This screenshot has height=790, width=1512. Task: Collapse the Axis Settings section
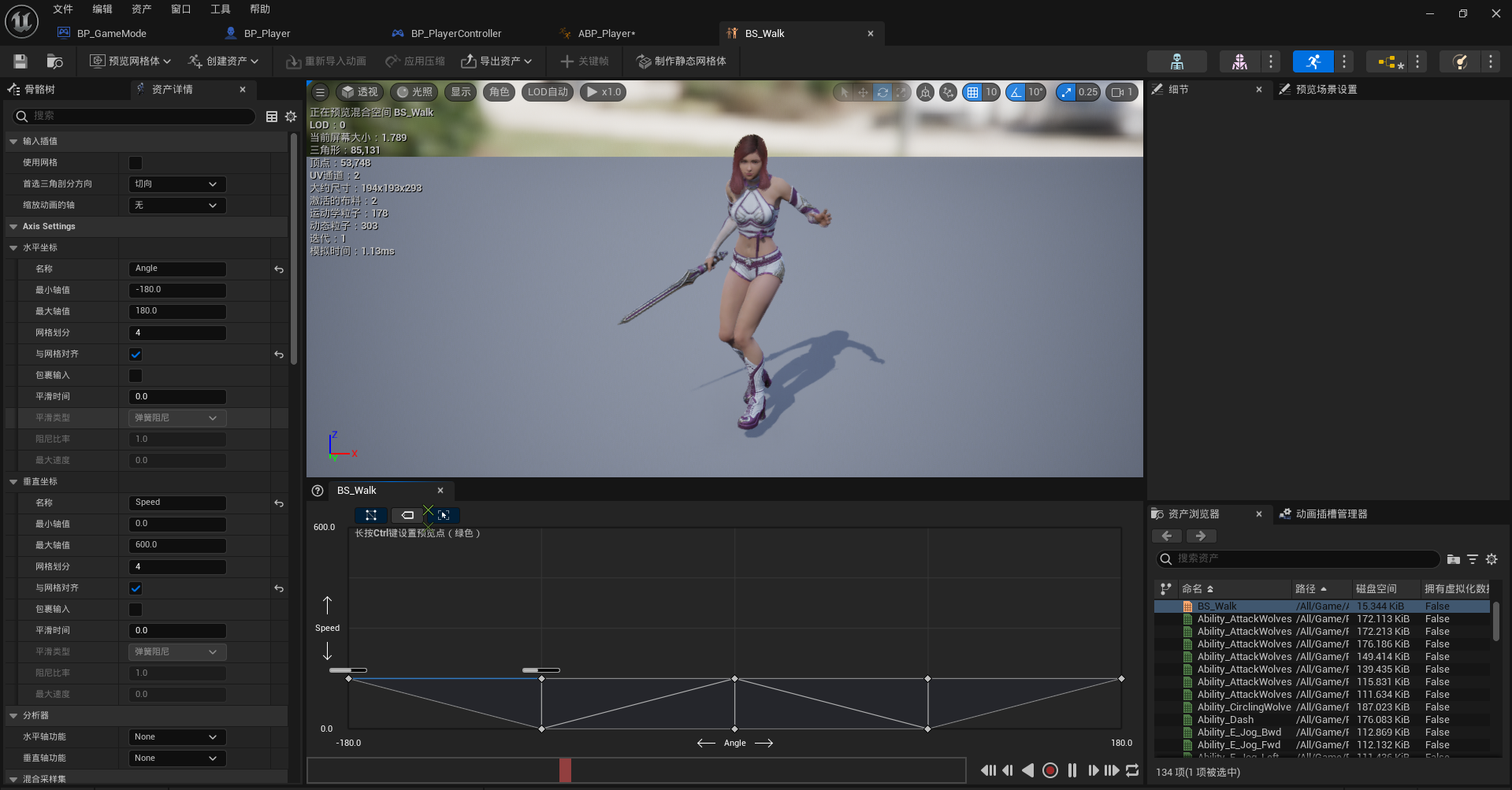coord(13,227)
